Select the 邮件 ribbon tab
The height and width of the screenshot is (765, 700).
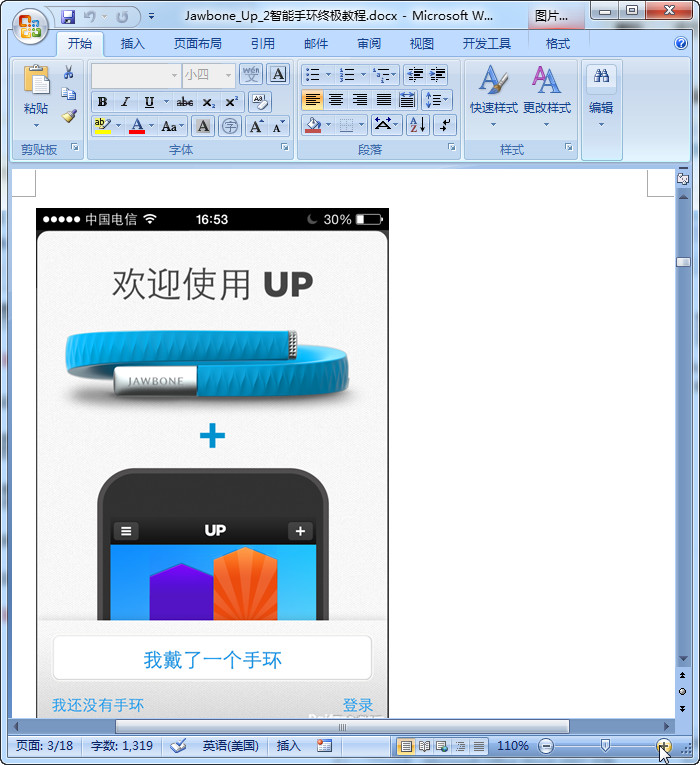click(x=316, y=44)
